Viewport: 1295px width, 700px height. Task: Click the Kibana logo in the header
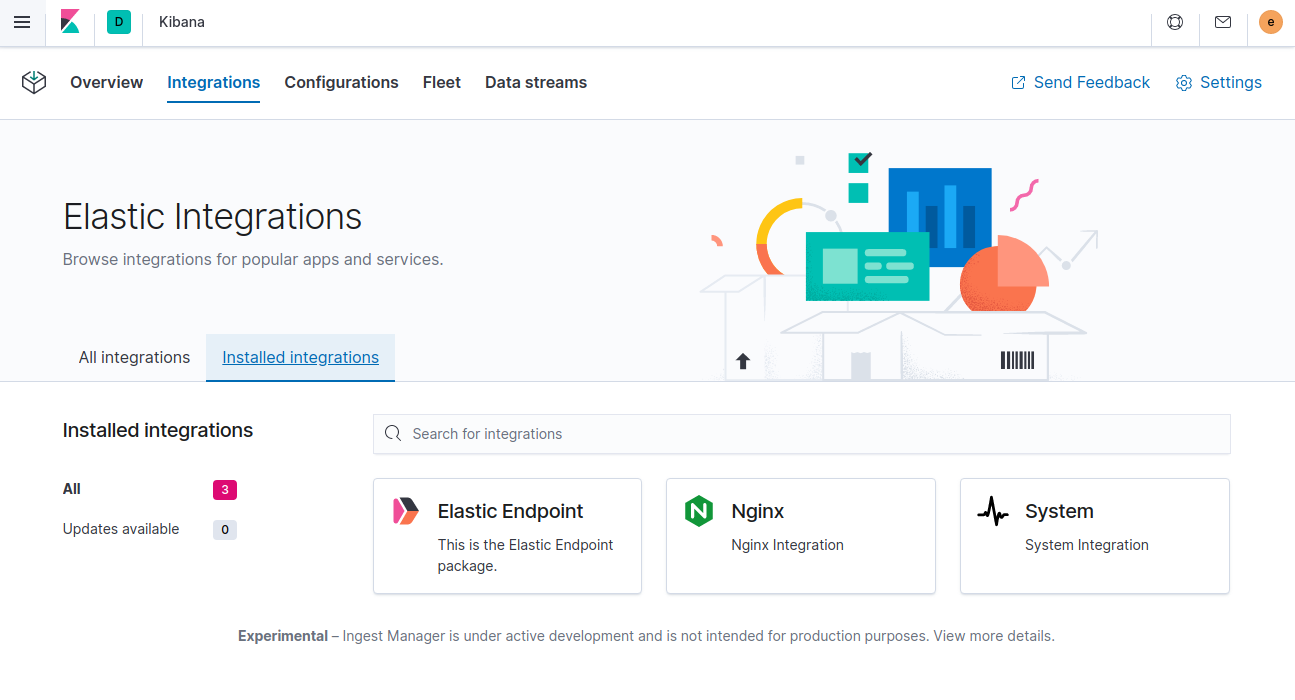[70, 22]
